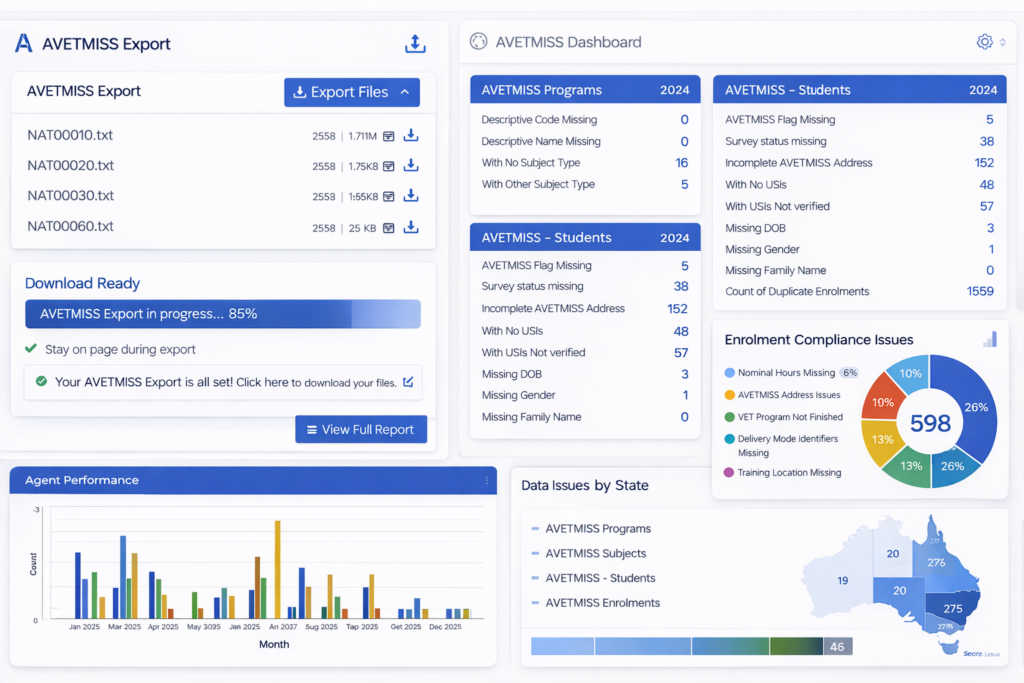1024x683 pixels.
Task: Open the dashboard settings gear
Action: pyautogui.click(x=984, y=42)
